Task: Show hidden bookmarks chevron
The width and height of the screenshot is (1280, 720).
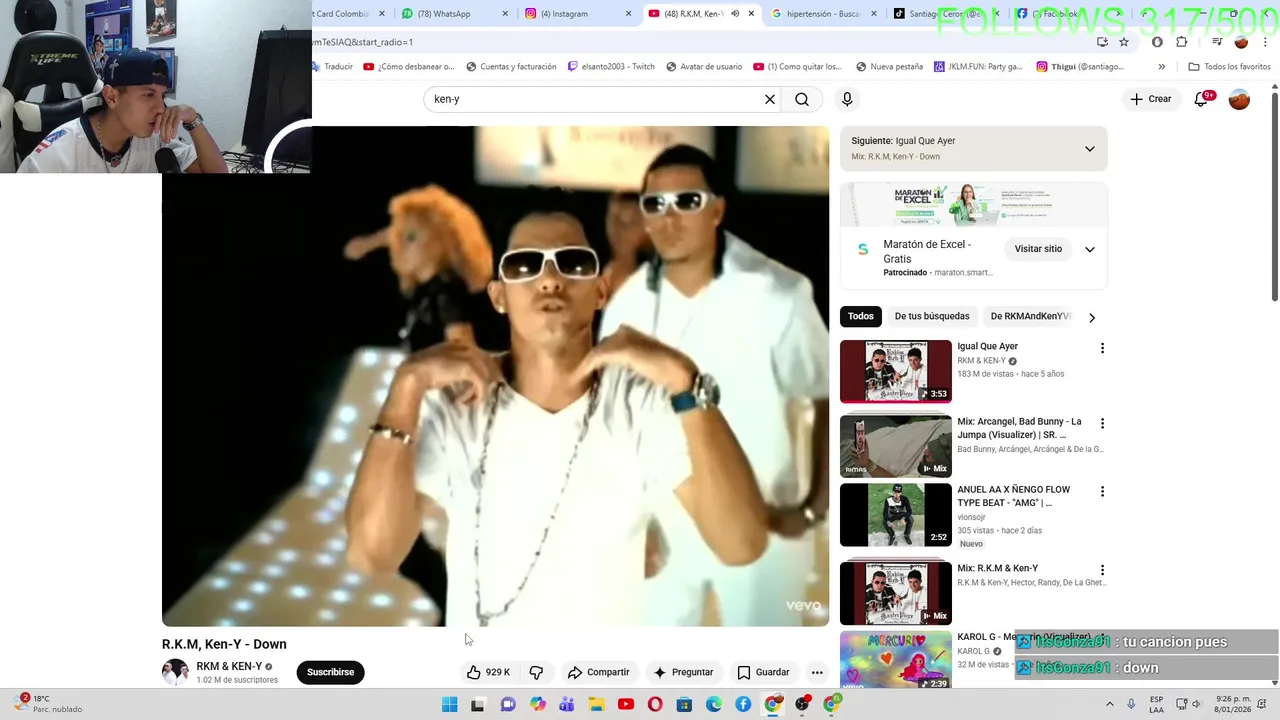Action: click(1161, 67)
